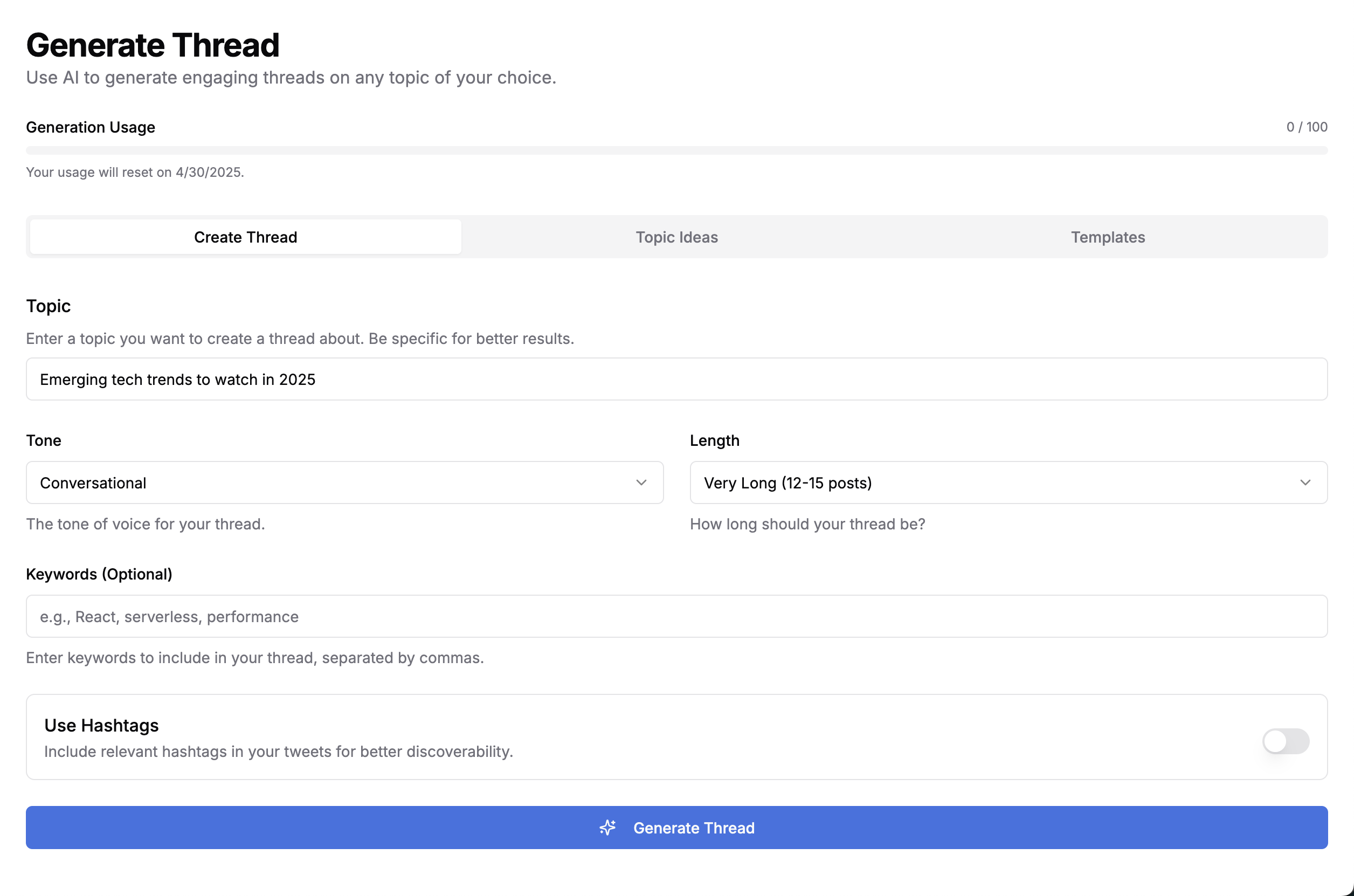Switch to the Templates tab
1354x896 pixels.
click(x=1107, y=237)
